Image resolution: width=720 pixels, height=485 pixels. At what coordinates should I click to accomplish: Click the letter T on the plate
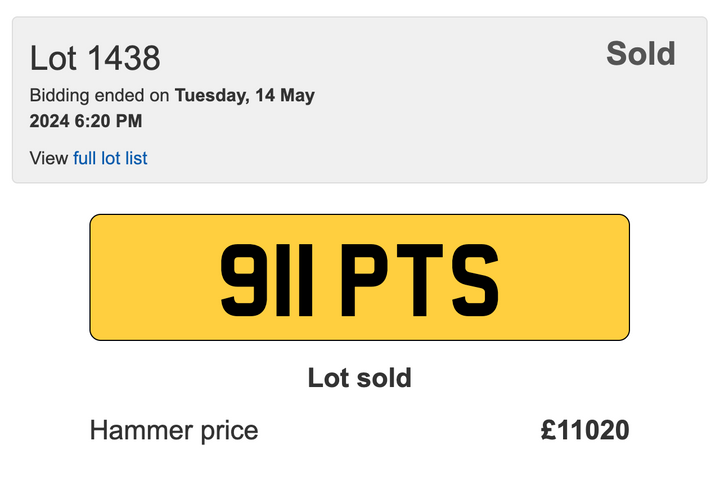(x=420, y=277)
